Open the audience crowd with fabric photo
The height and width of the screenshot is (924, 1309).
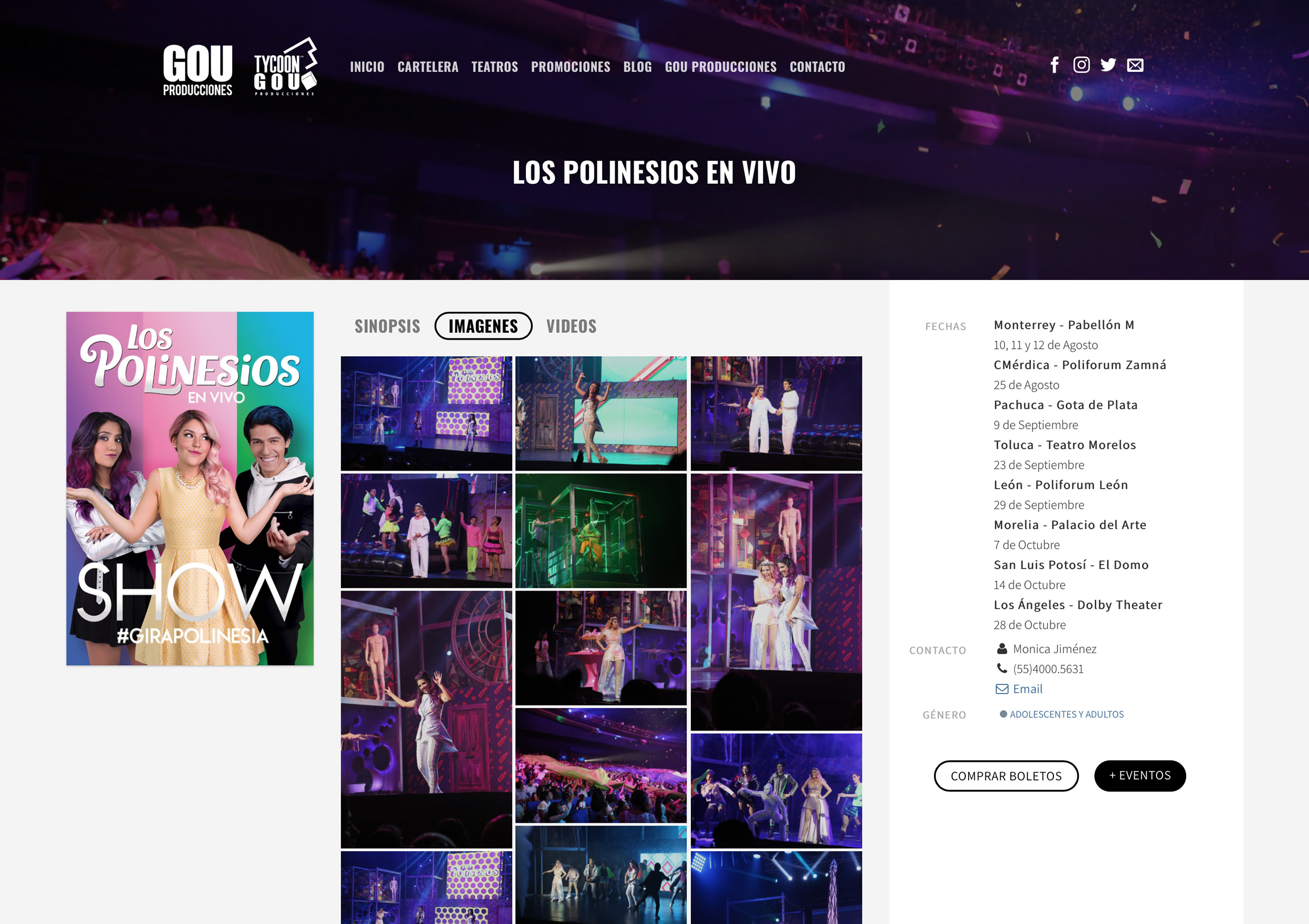[x=601, y=765]
